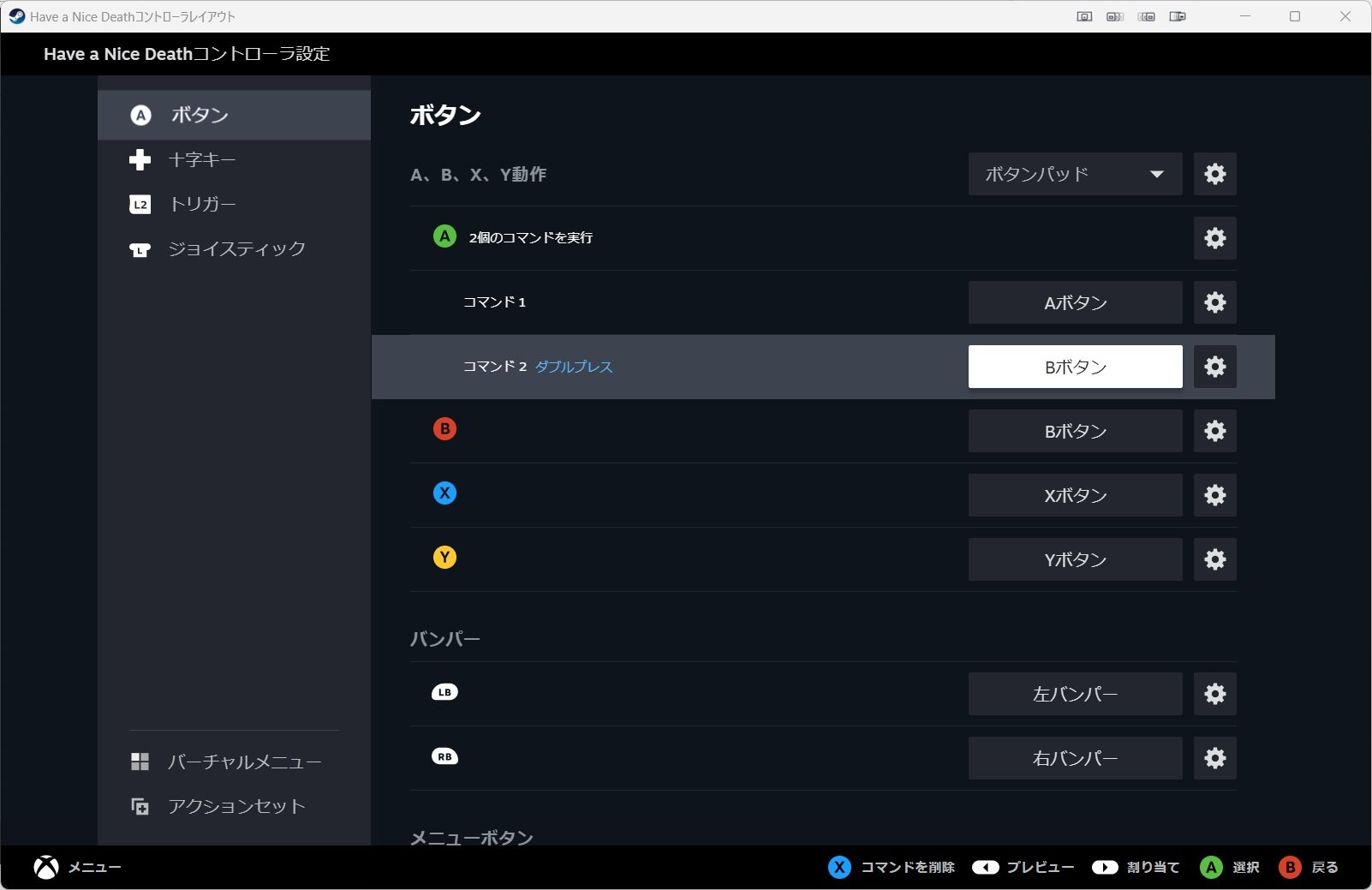Click the Steam logo in title bar

click(x=16, y=16)
